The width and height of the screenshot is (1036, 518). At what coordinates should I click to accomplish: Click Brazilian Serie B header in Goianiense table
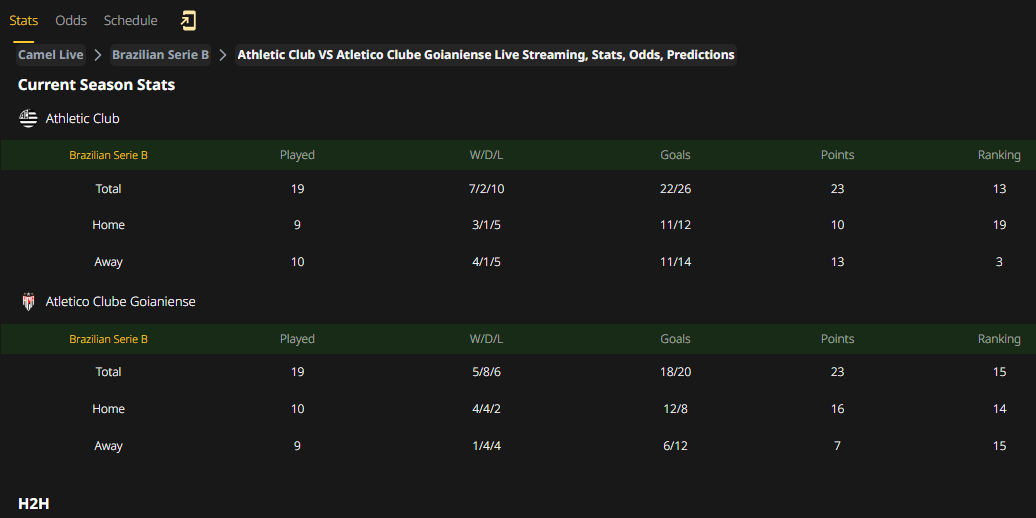tap(108, 339)
